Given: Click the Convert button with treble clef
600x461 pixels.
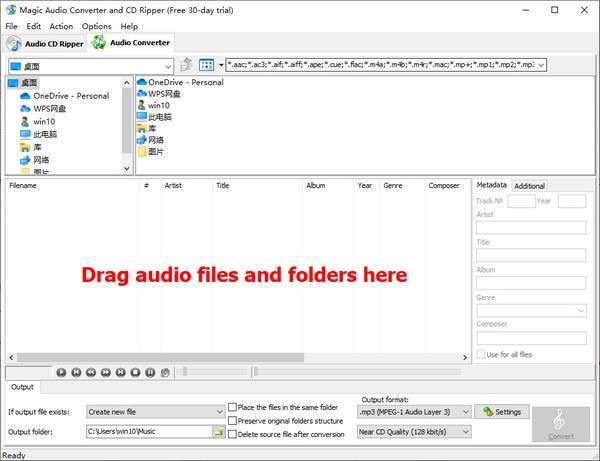Looking at the screenshot, I should click(x=560, y=424).
